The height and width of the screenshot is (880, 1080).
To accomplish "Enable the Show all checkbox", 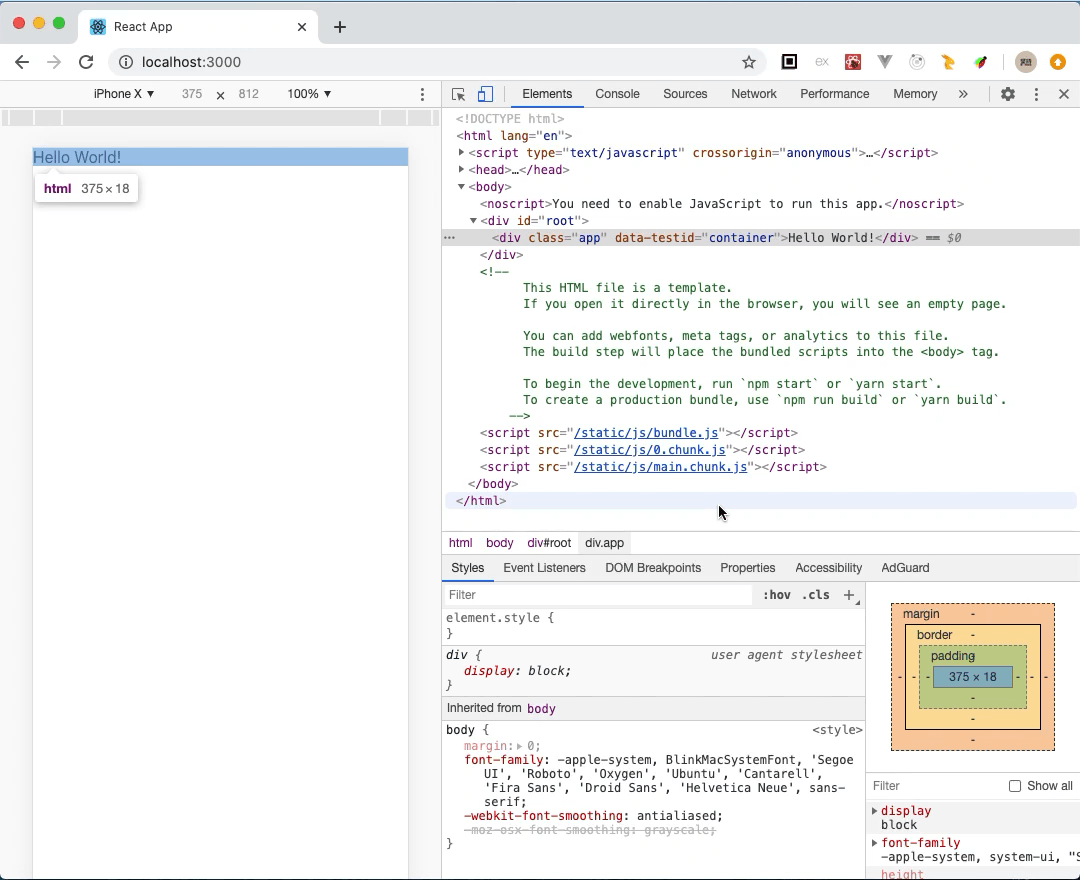I will pyautogui.click(x=1015, y=786).
